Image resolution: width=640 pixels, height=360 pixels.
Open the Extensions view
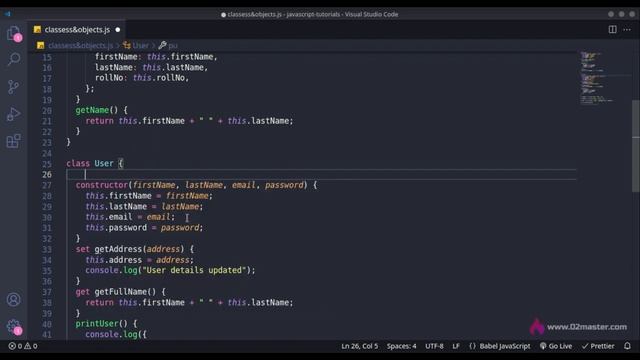click(x=13, y=141)
